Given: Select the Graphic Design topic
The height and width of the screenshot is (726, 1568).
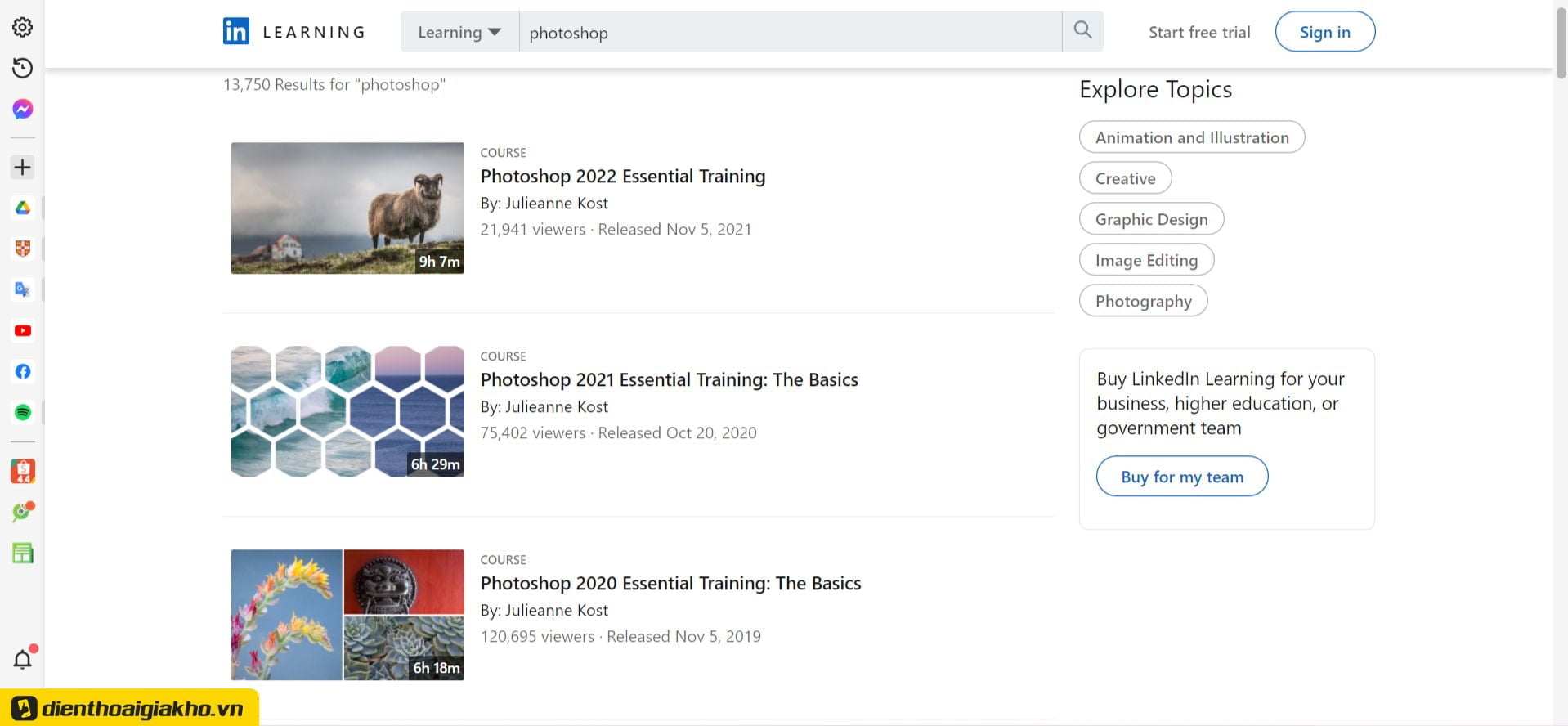Looking at the screenshot, I should click(1151, 219).
